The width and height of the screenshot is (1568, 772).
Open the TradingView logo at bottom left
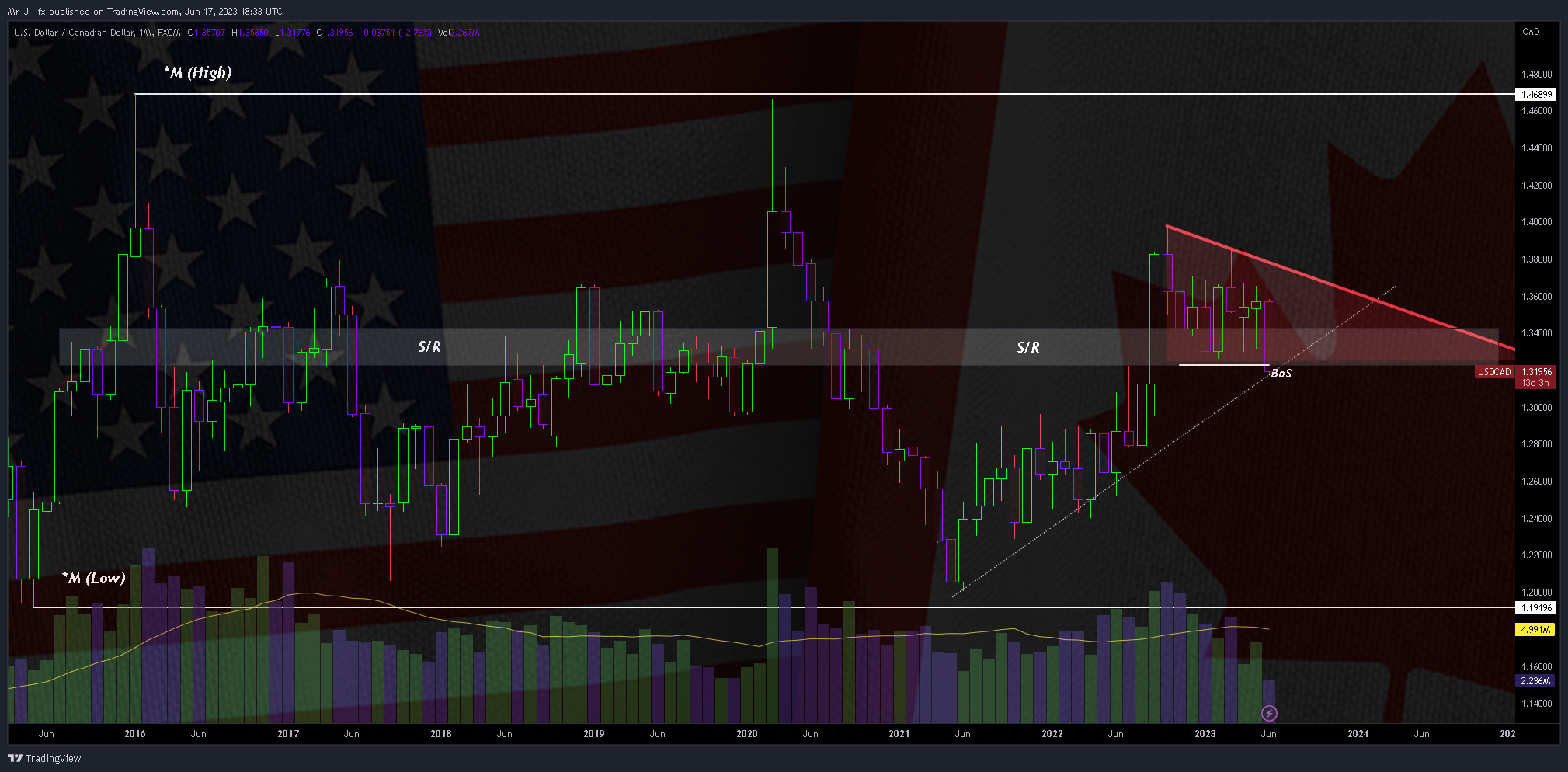pos(44,758)
